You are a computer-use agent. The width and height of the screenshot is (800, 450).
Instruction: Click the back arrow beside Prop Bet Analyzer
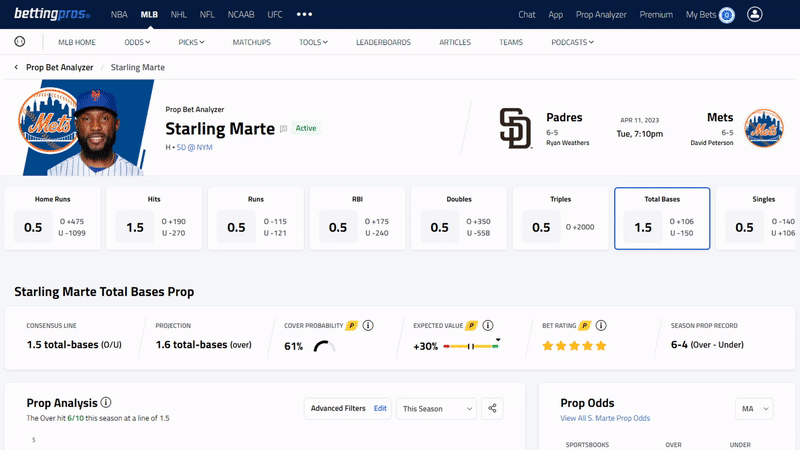(16, 67)
